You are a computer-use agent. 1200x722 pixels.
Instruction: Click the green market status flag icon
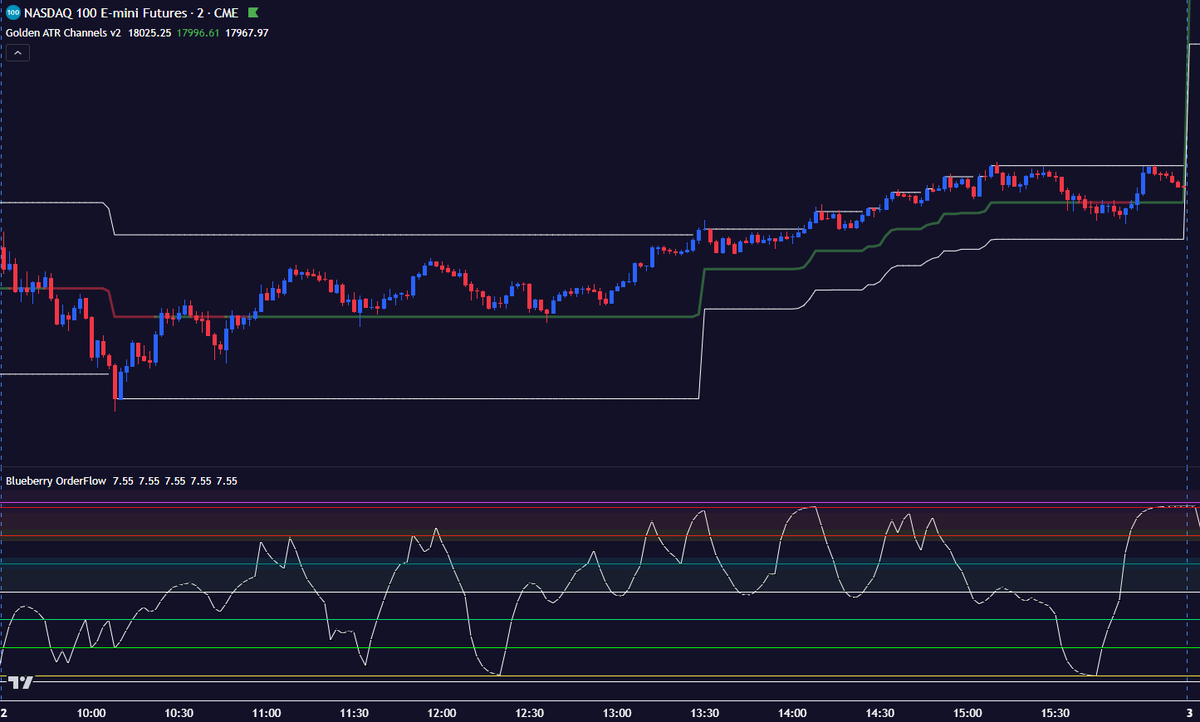pos(254,13)
